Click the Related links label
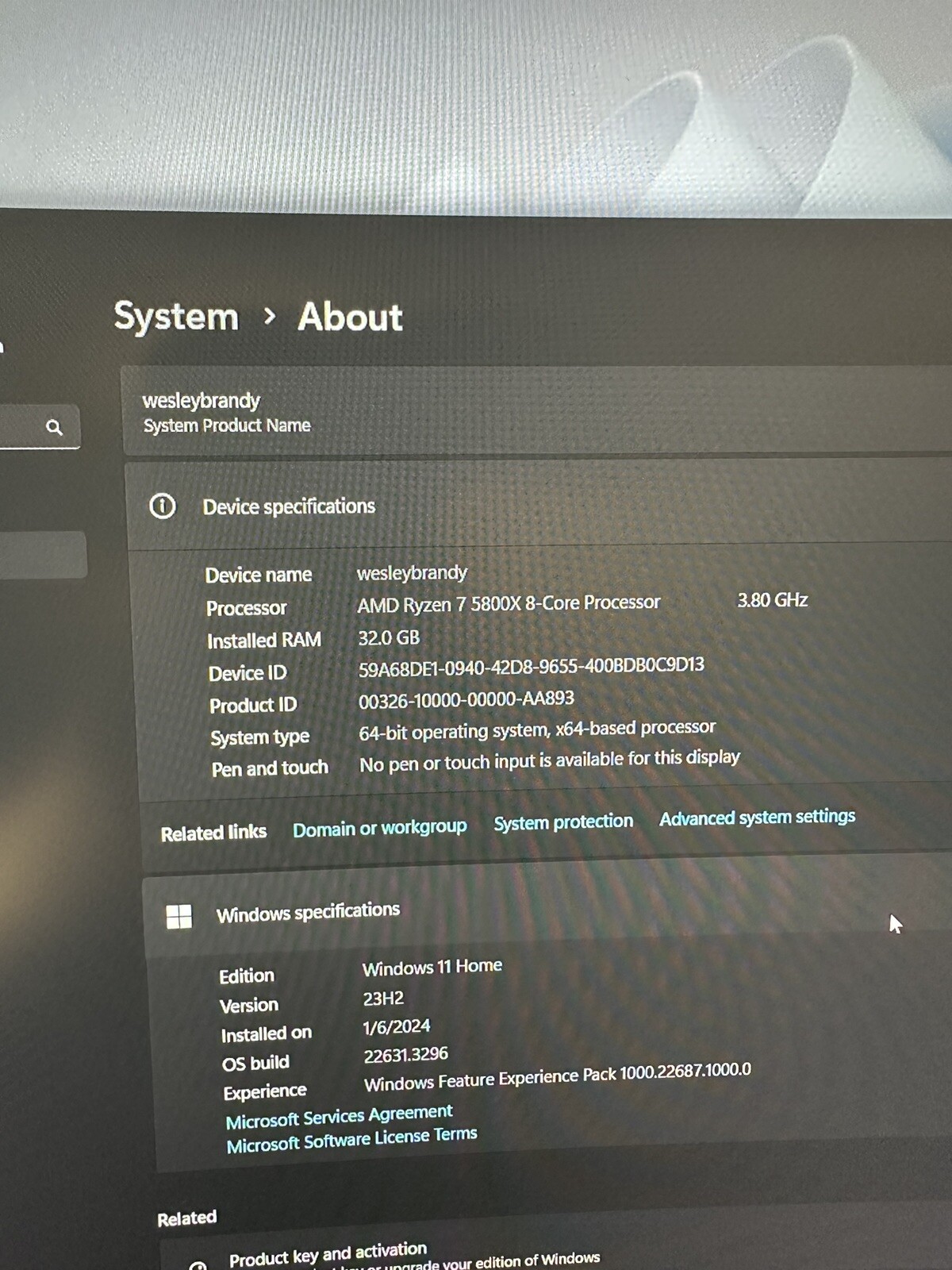 point(213,833)
